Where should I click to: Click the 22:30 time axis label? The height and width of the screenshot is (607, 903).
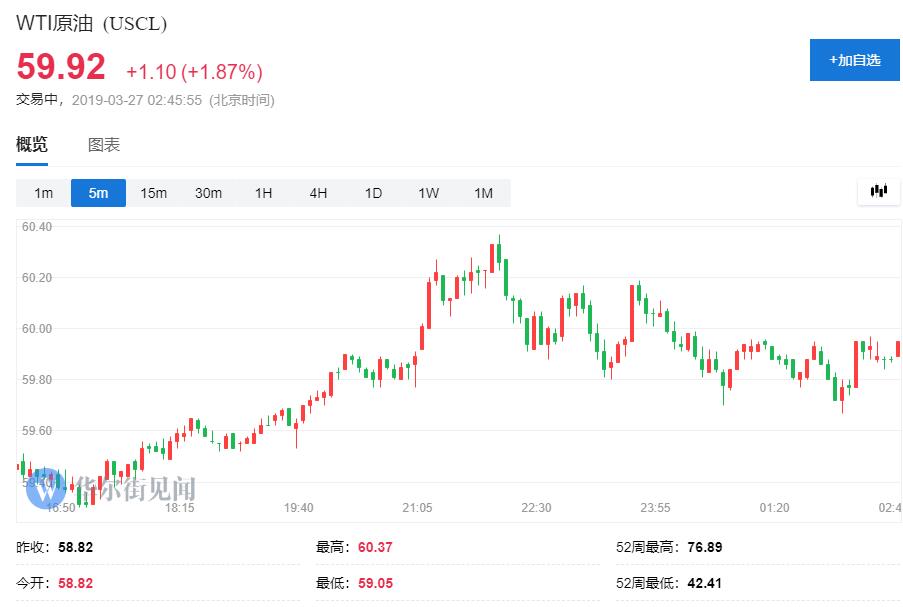536,508
